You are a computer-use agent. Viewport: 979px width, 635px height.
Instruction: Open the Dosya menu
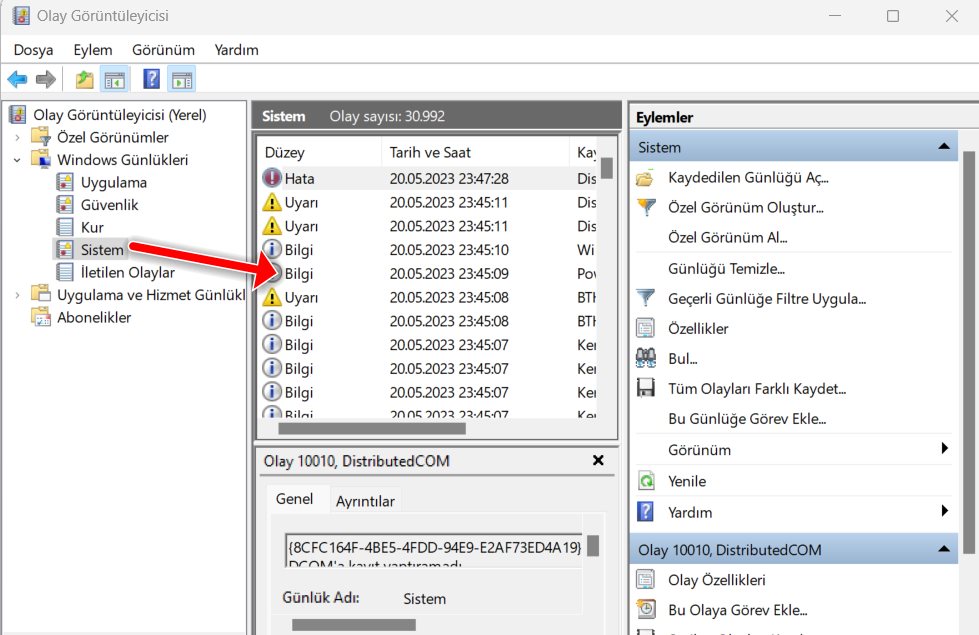33,50
